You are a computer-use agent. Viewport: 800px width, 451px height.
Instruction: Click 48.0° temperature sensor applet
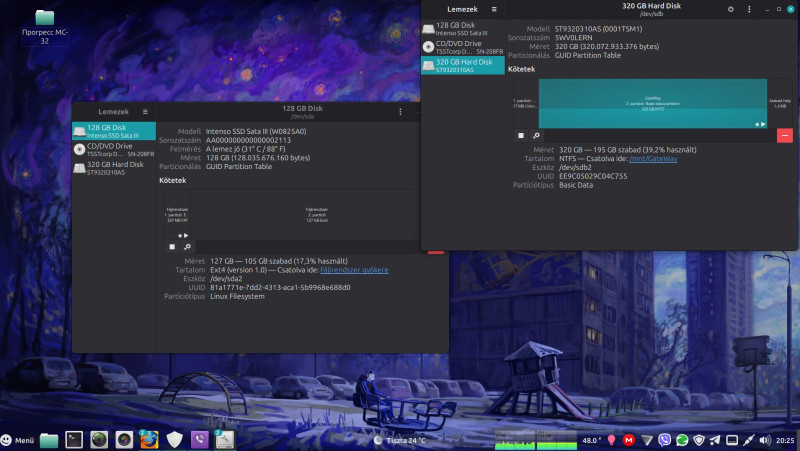(591, 440)
